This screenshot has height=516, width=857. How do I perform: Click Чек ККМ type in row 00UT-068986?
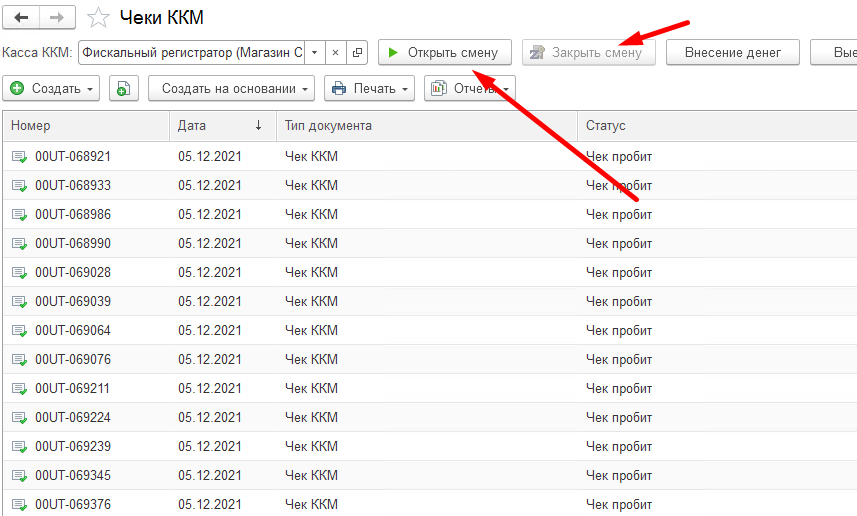click(x=311, y=214)
